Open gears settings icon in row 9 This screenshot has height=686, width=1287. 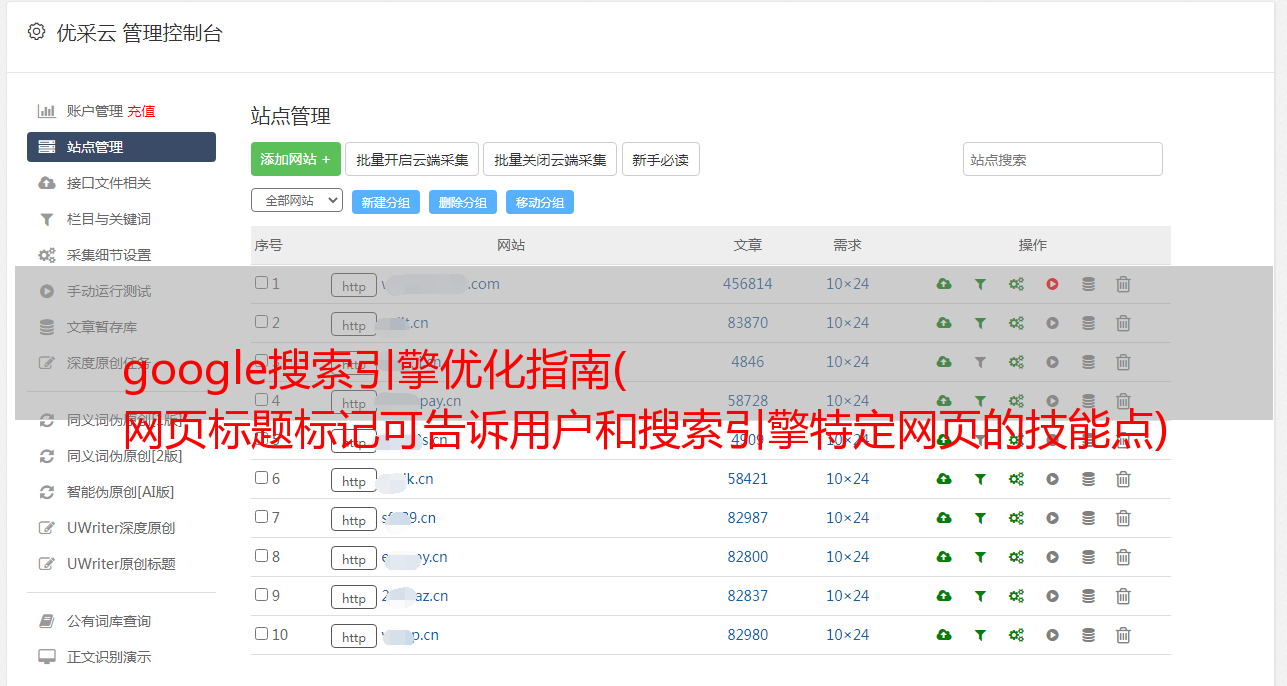pos(1016,596)
